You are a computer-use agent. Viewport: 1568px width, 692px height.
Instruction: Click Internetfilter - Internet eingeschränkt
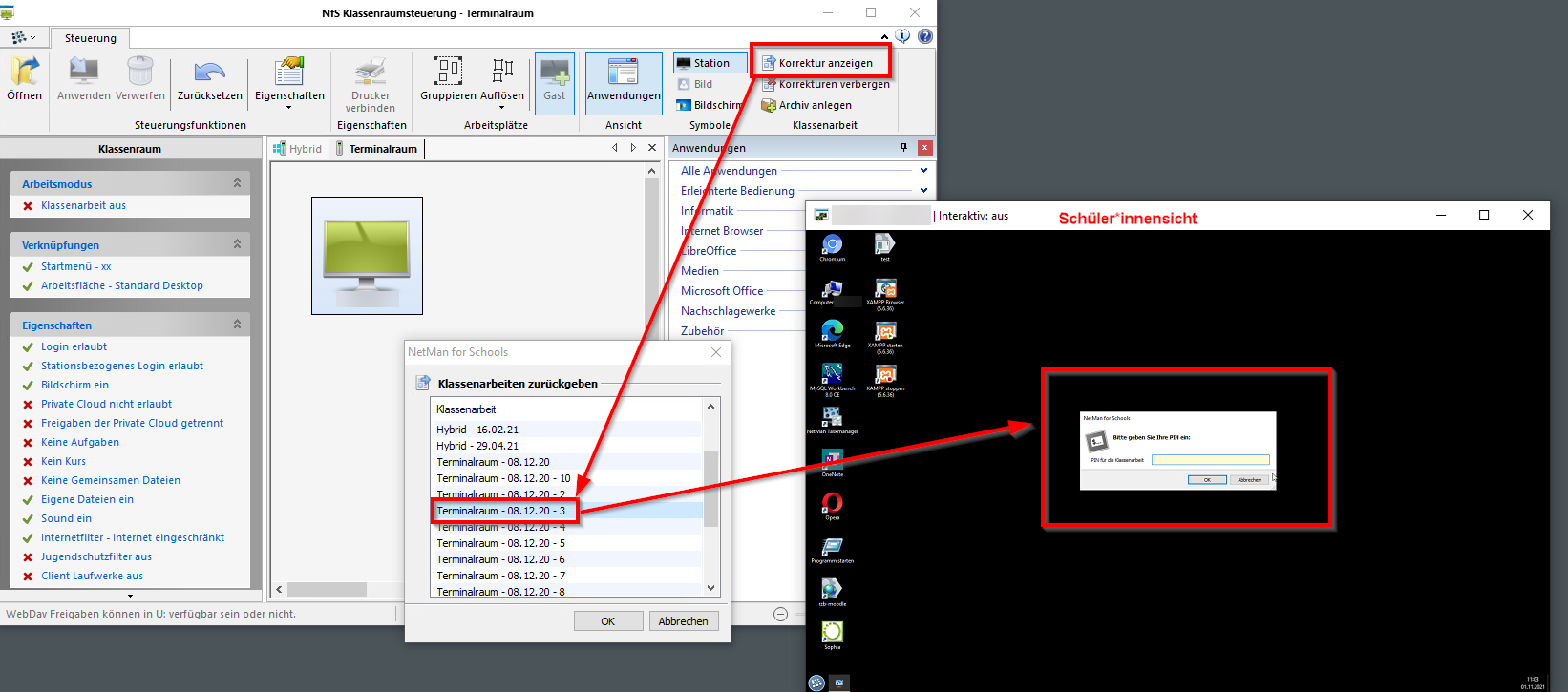point(132,537)
